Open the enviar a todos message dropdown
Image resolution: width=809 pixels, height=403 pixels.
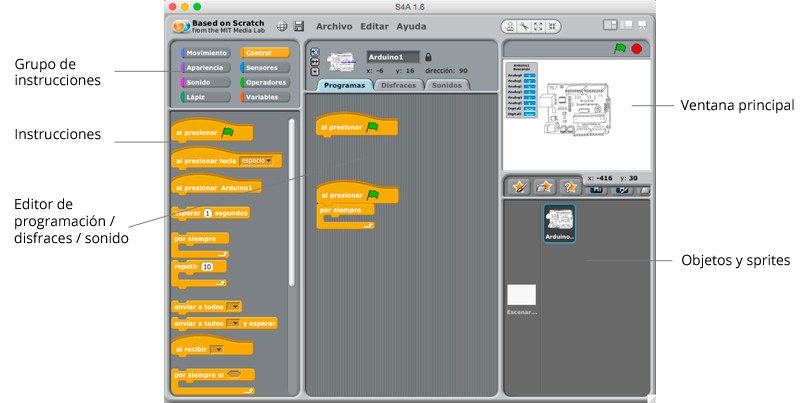pos(234,307)
